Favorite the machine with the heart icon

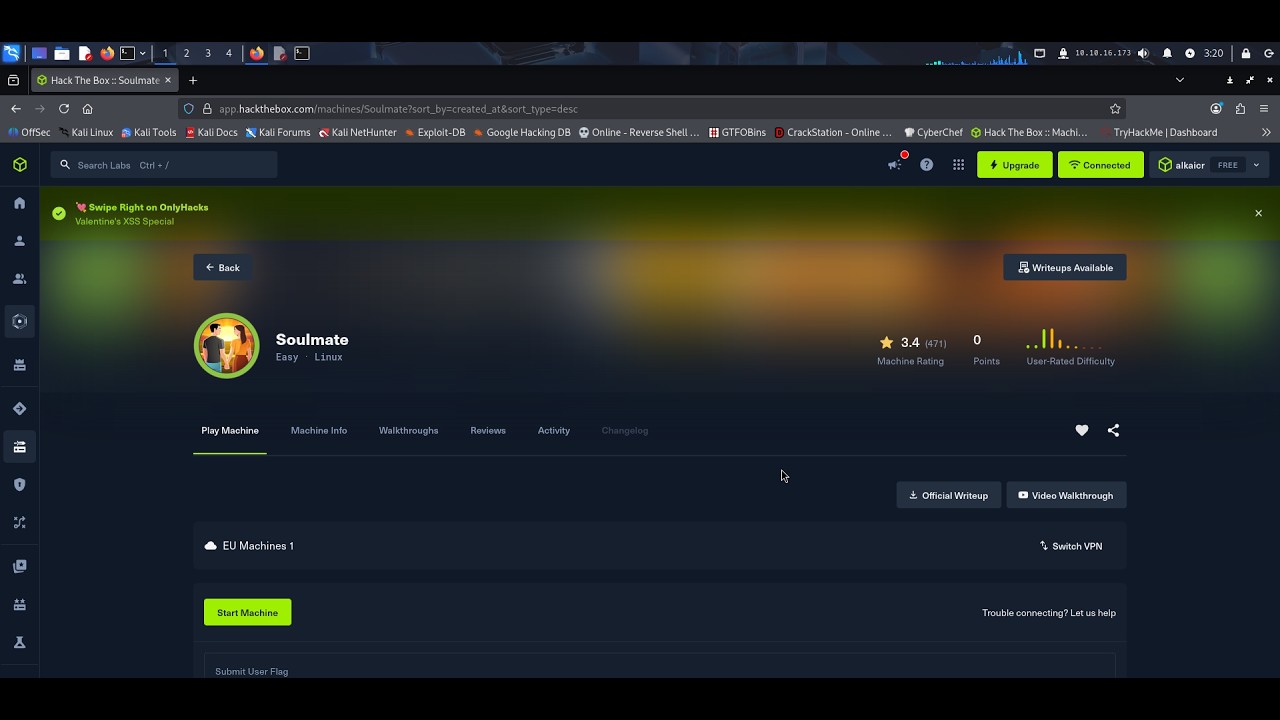pyautogui.click(x=1082, y=430)
